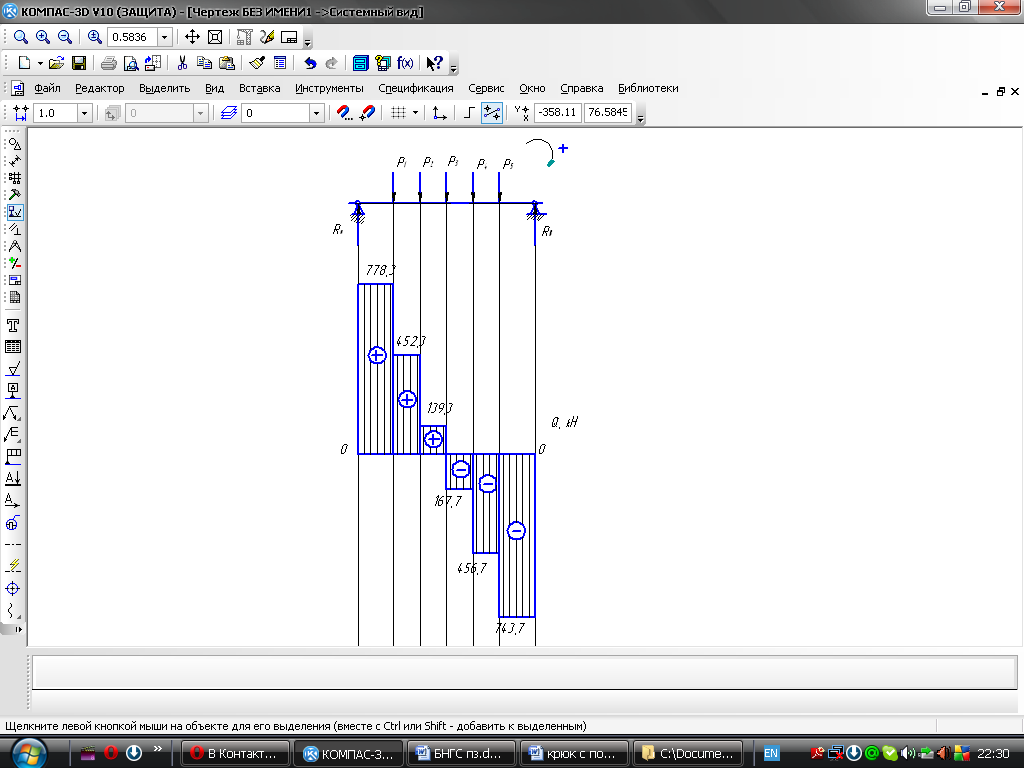Open the variables f(x) tool
1024x768 pixels.
coord(405,63)
